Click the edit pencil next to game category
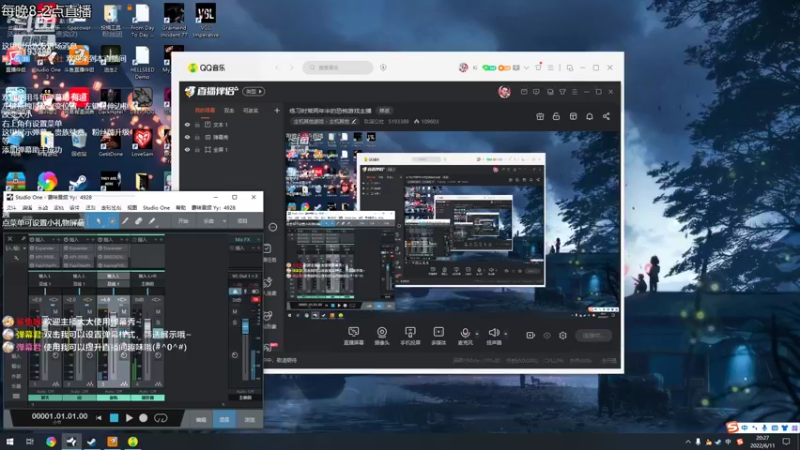 click(x=354, y=121)
